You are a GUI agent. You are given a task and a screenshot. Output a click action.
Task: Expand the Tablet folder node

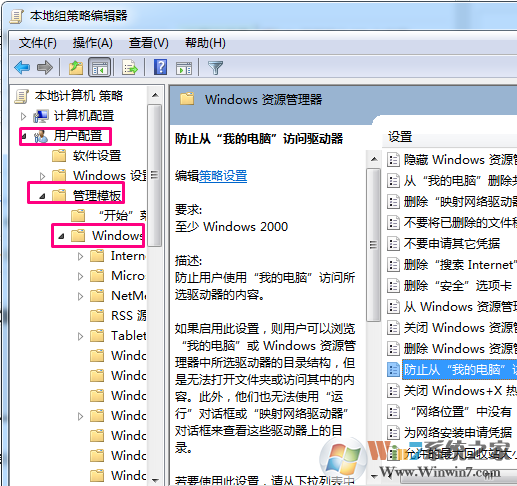pyautogui.click(x=80, y=336)
